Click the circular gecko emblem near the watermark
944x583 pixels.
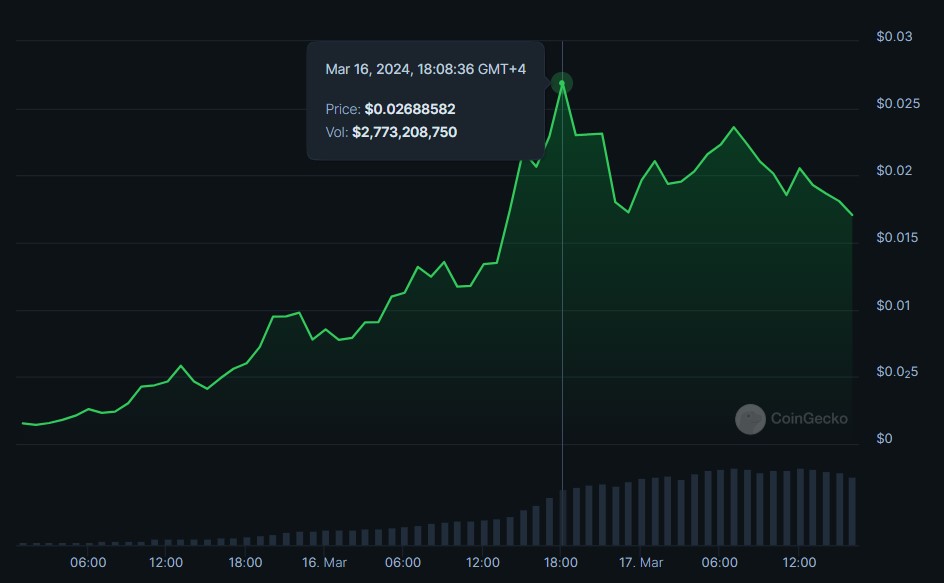click(749, 419)
